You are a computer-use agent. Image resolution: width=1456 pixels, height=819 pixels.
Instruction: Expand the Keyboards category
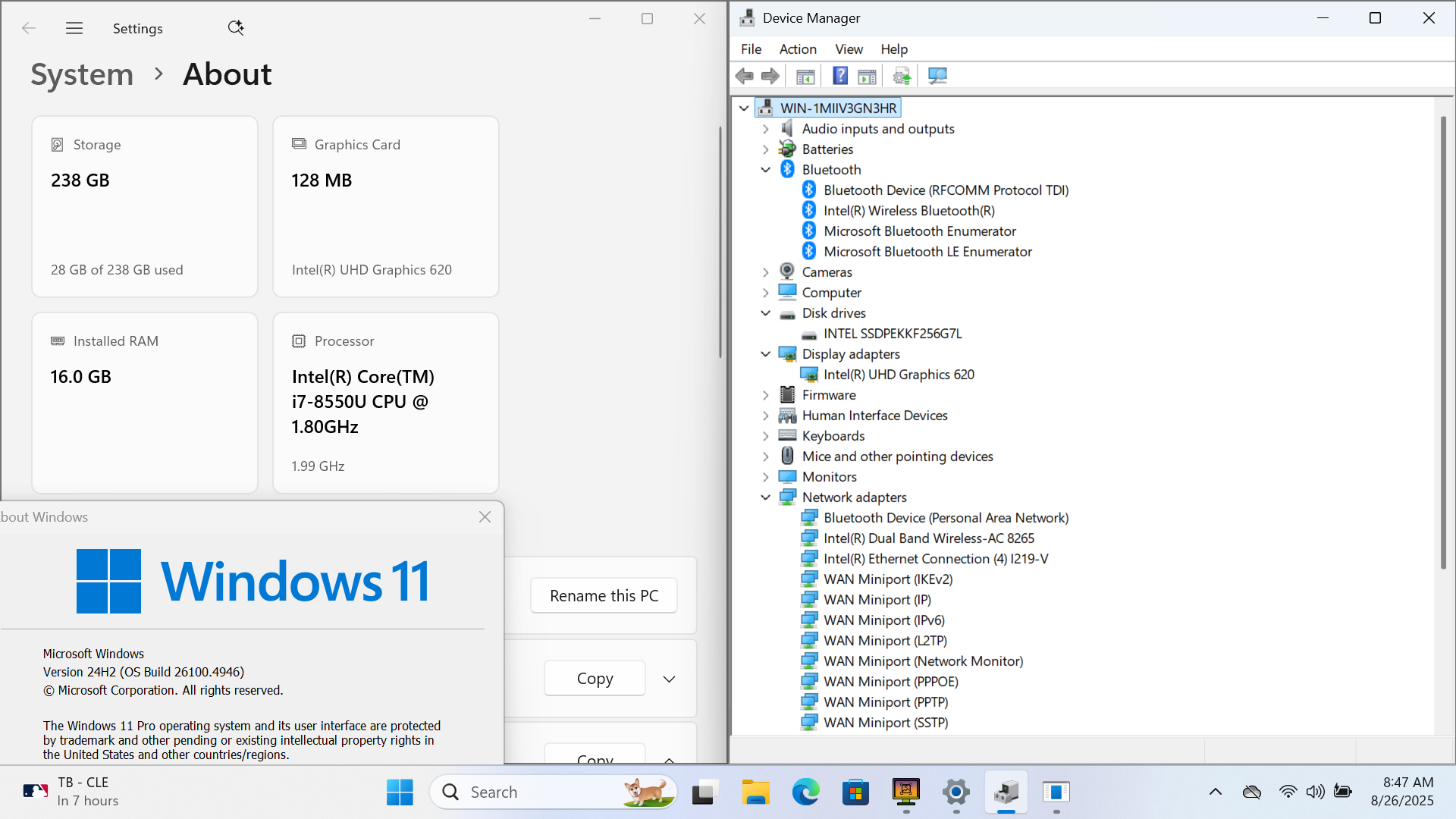pyautogui.click(x=765, y=436)
